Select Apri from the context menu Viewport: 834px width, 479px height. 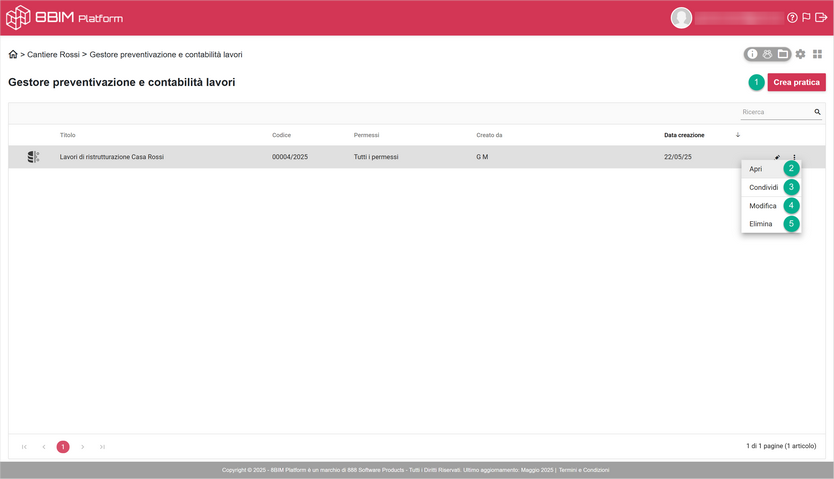(x=756, y=169)
